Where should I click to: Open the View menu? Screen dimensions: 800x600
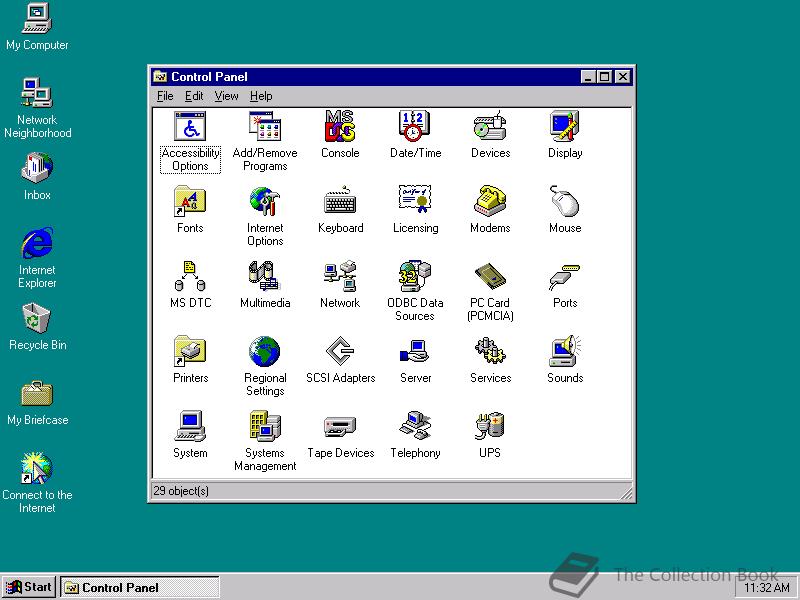pyautogui.click(x=226, y=96)
